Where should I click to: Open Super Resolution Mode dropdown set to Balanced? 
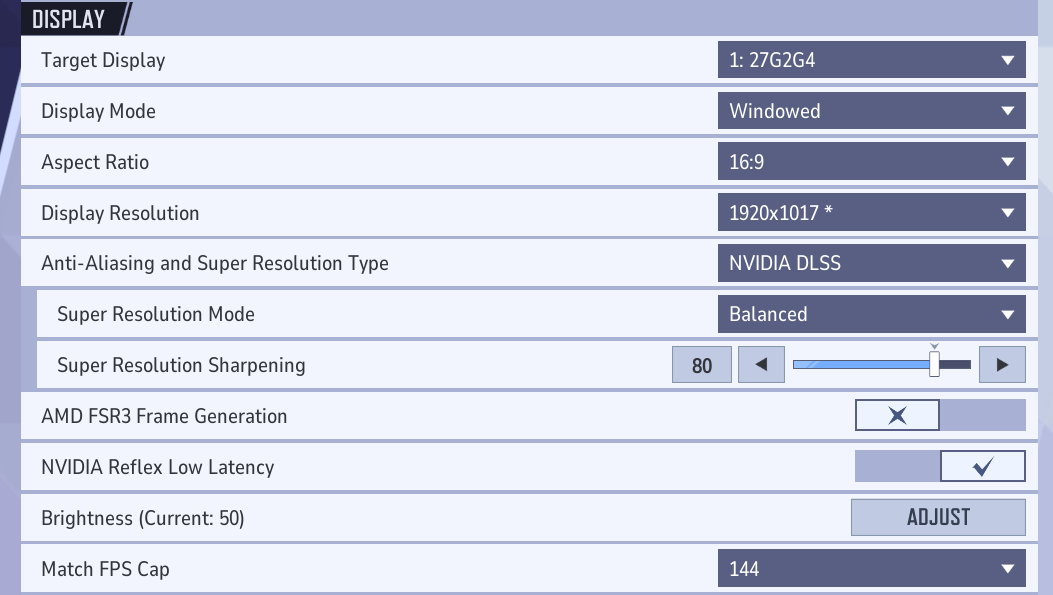870,315
